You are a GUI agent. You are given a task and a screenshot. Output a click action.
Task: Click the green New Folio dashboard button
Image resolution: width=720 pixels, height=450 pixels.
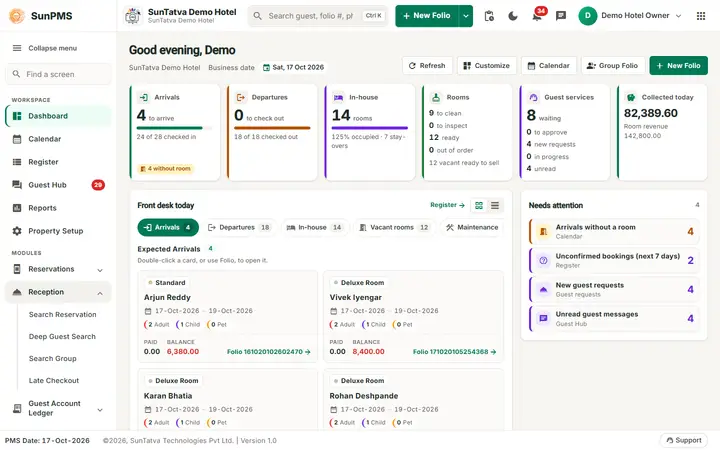pyautogui.click(x=678, y=66)
